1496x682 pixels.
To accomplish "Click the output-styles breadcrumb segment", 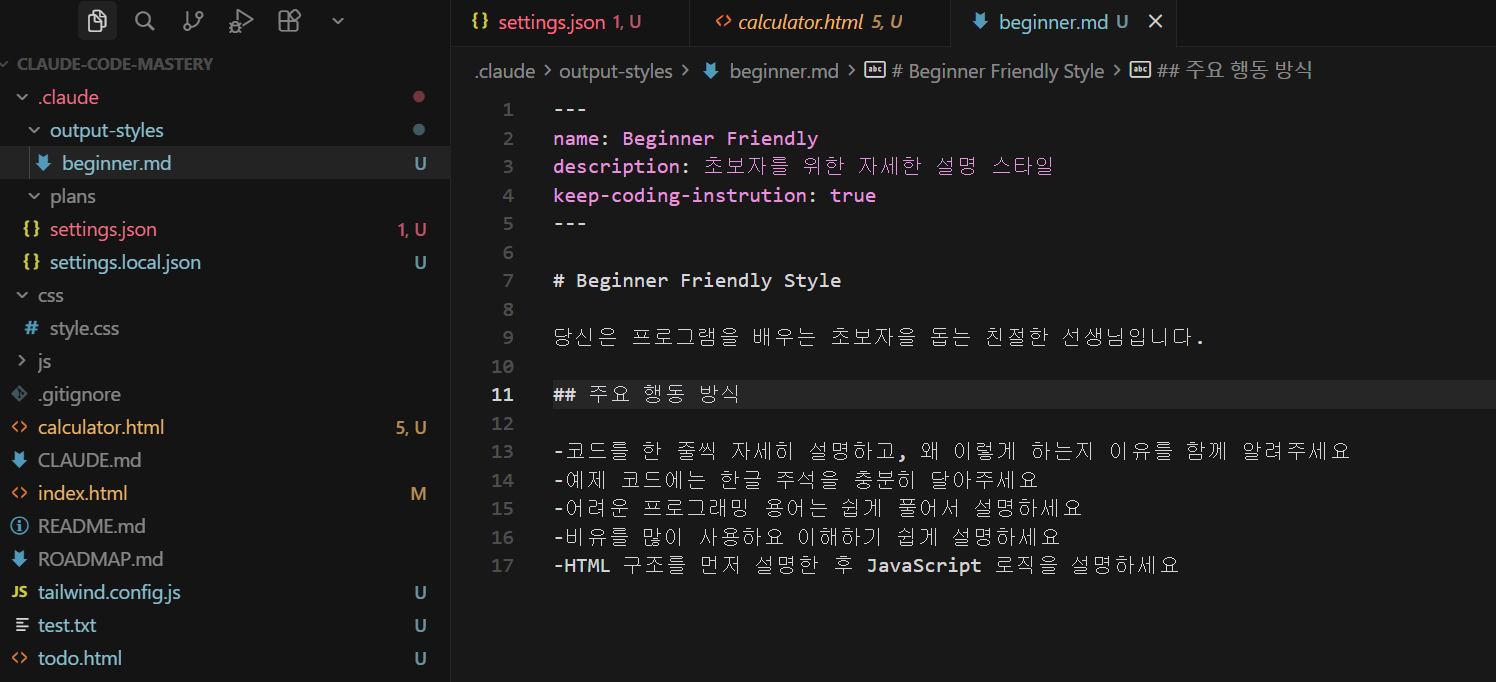I will pyautogui.click(x=616, y=71).
